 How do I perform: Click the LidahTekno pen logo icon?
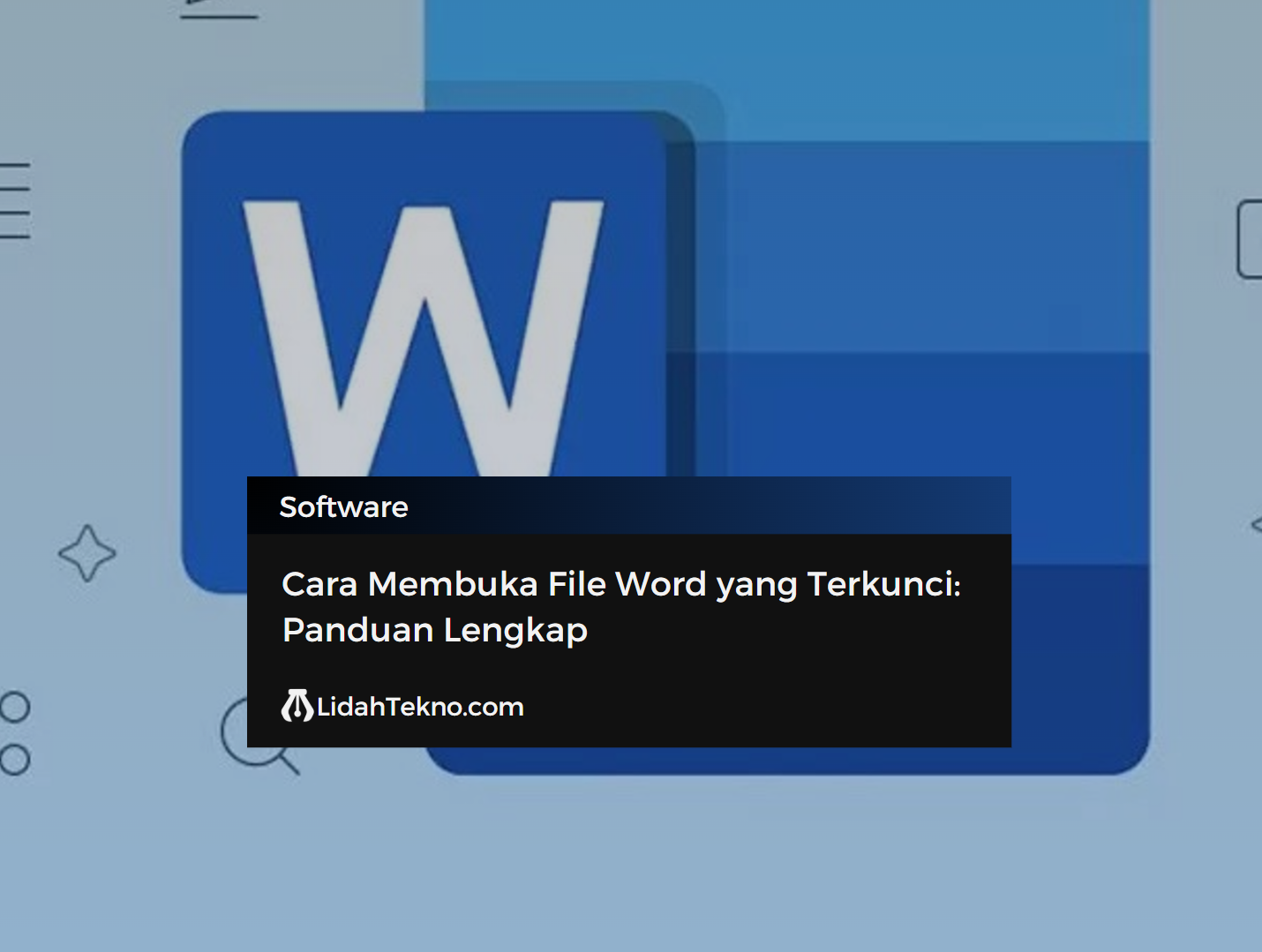pyautogui.click(x=297, y=706)
